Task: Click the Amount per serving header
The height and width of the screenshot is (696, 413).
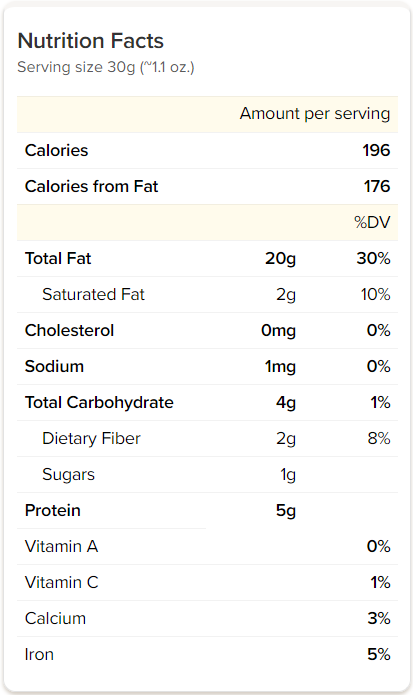Action: [x=315, y=114]
